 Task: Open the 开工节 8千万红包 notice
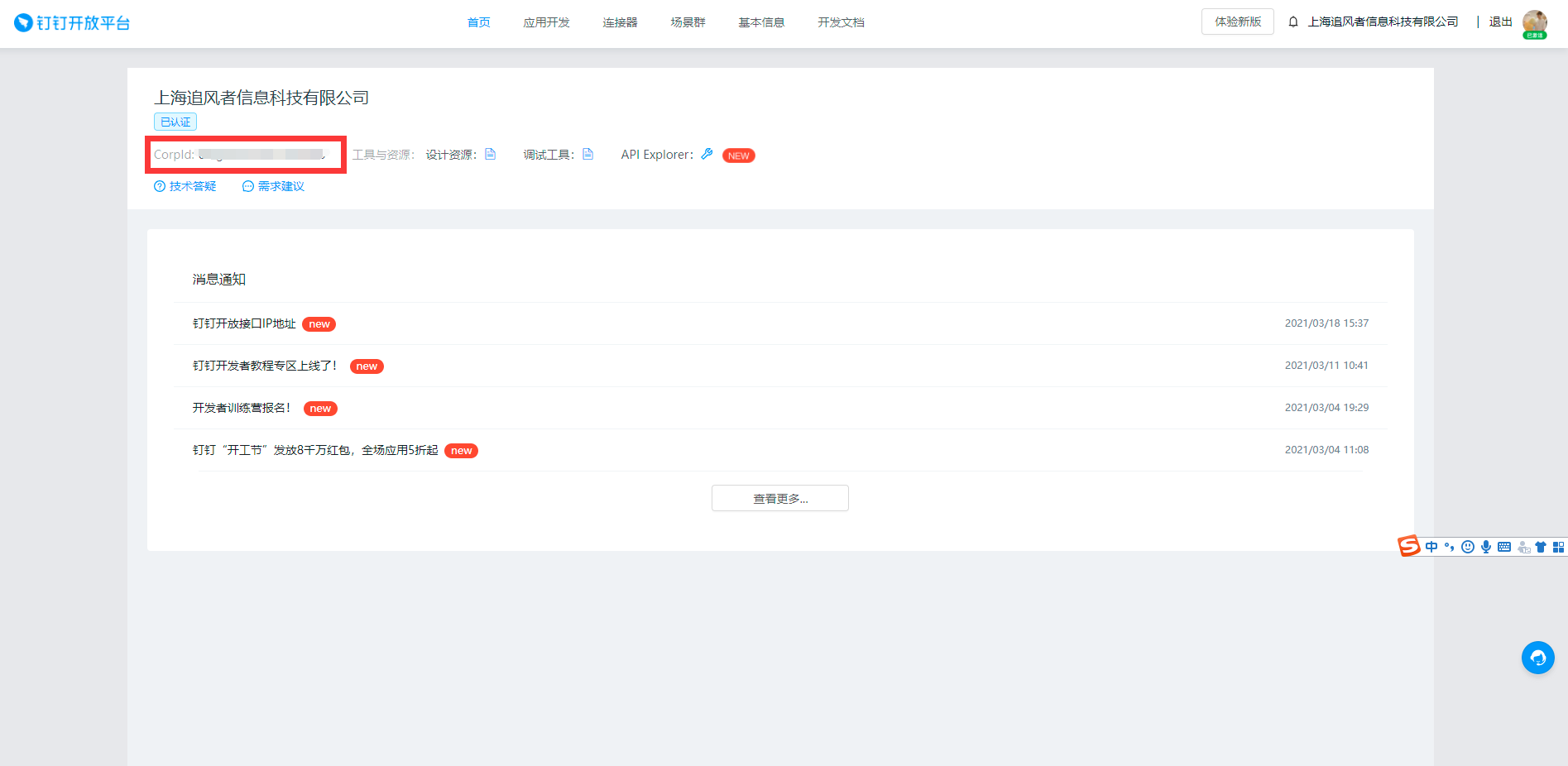[x=315, y=450]
